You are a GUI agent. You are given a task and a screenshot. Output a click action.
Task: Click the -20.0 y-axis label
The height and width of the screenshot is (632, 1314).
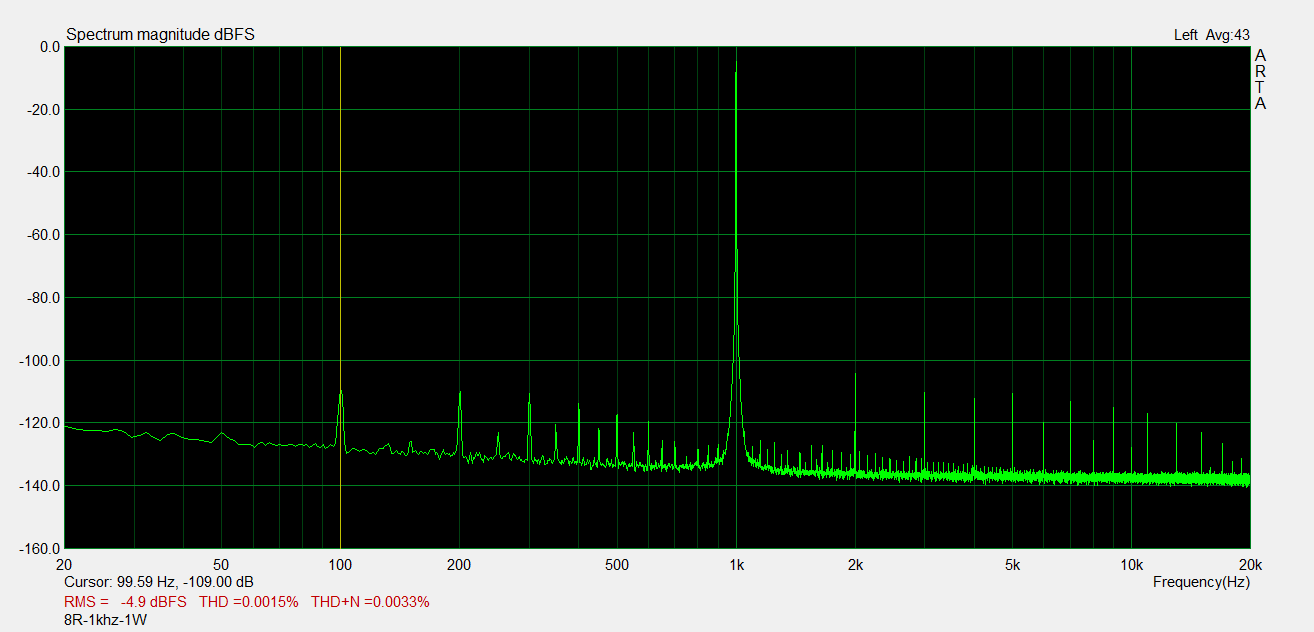pos(44,110)
